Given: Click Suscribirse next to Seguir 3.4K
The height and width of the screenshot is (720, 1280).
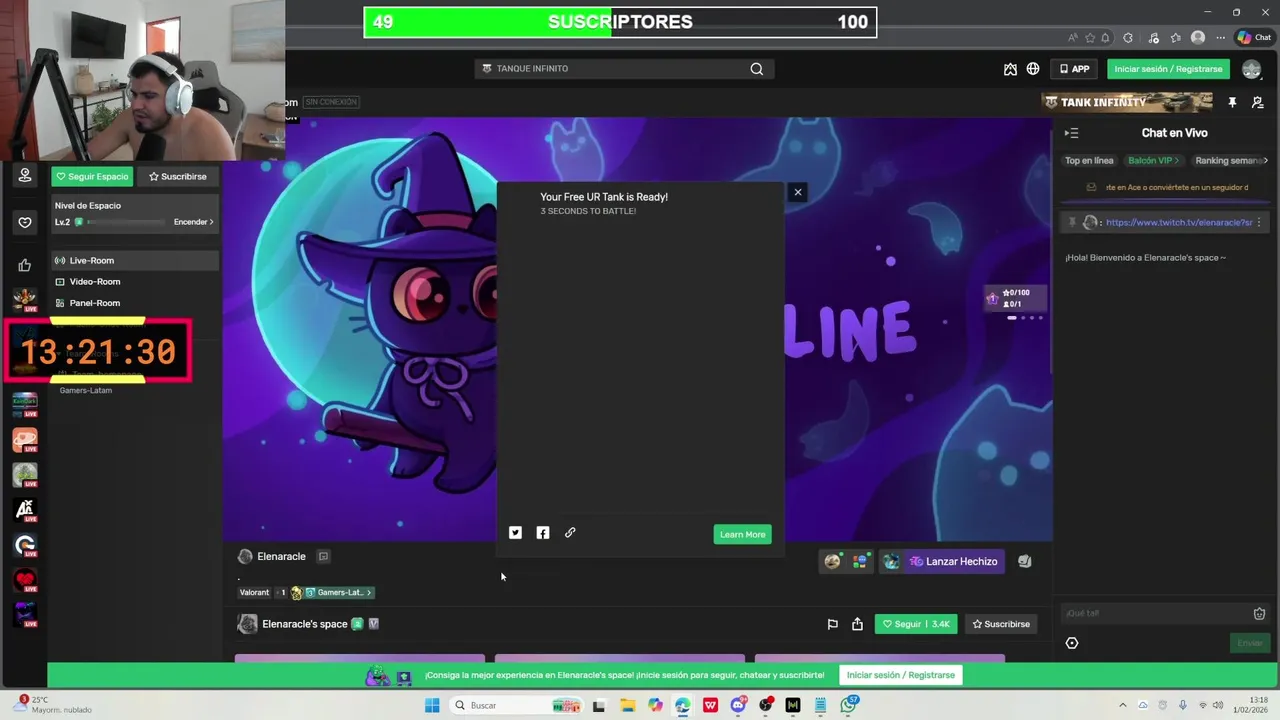Looking at the screenshot, I should [x=1001, y=624].
